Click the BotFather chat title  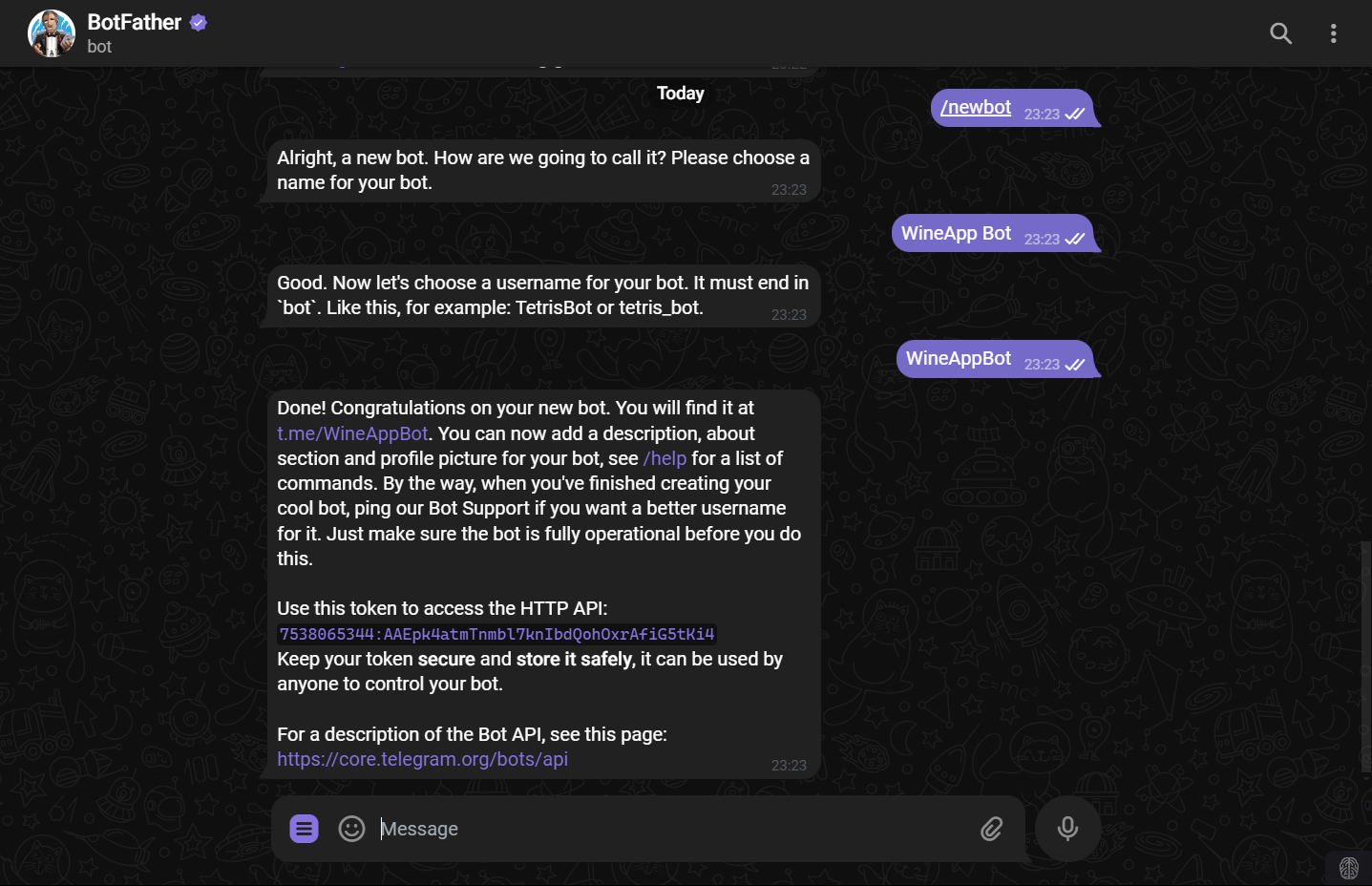(x=134, y=21)
